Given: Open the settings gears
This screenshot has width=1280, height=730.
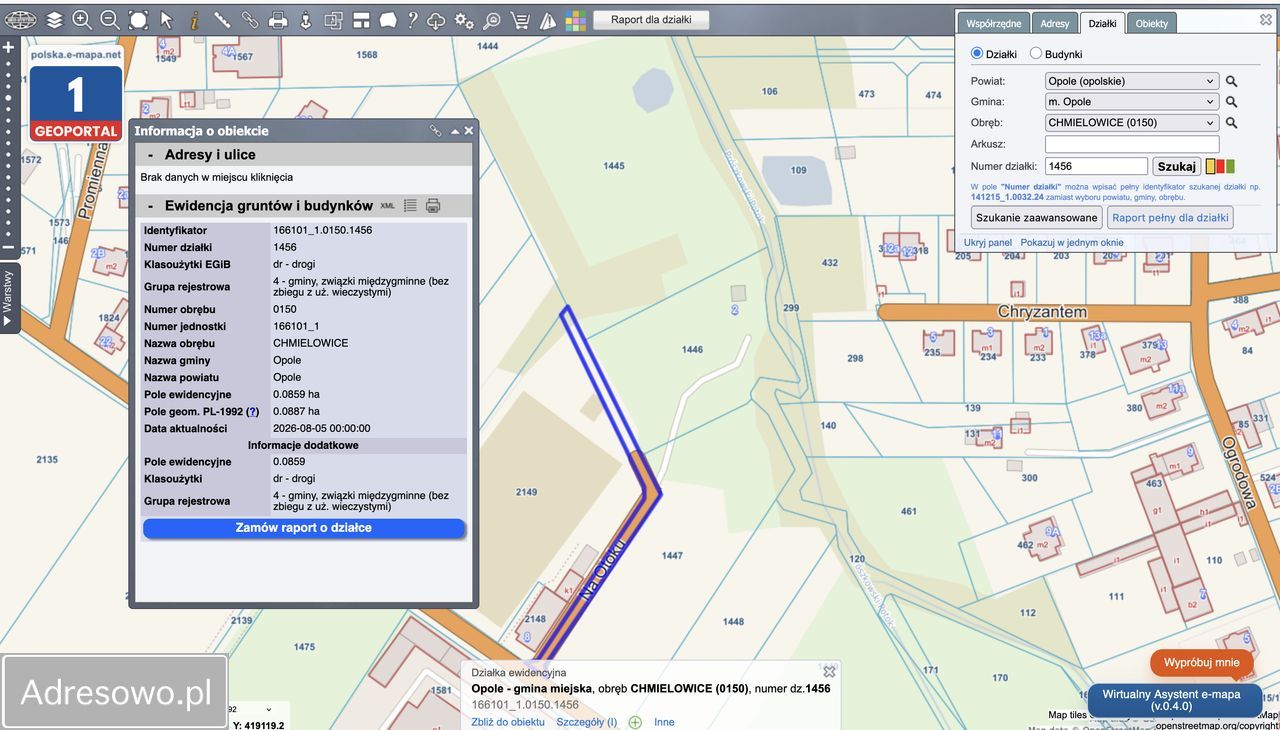Looking at the screenshot, I should [x=464, y=20].
